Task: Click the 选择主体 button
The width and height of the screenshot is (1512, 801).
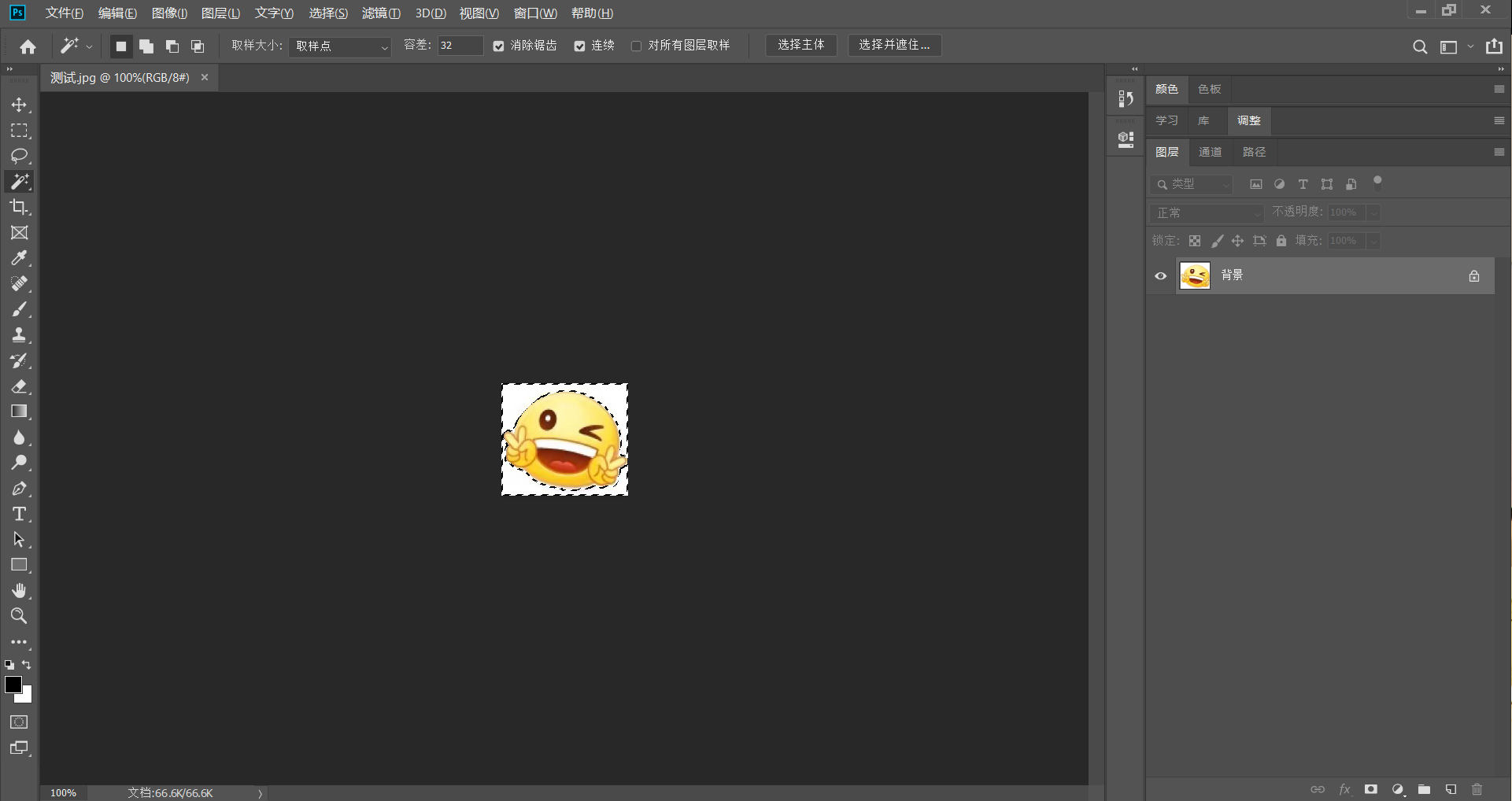Action: click(801, 45)
